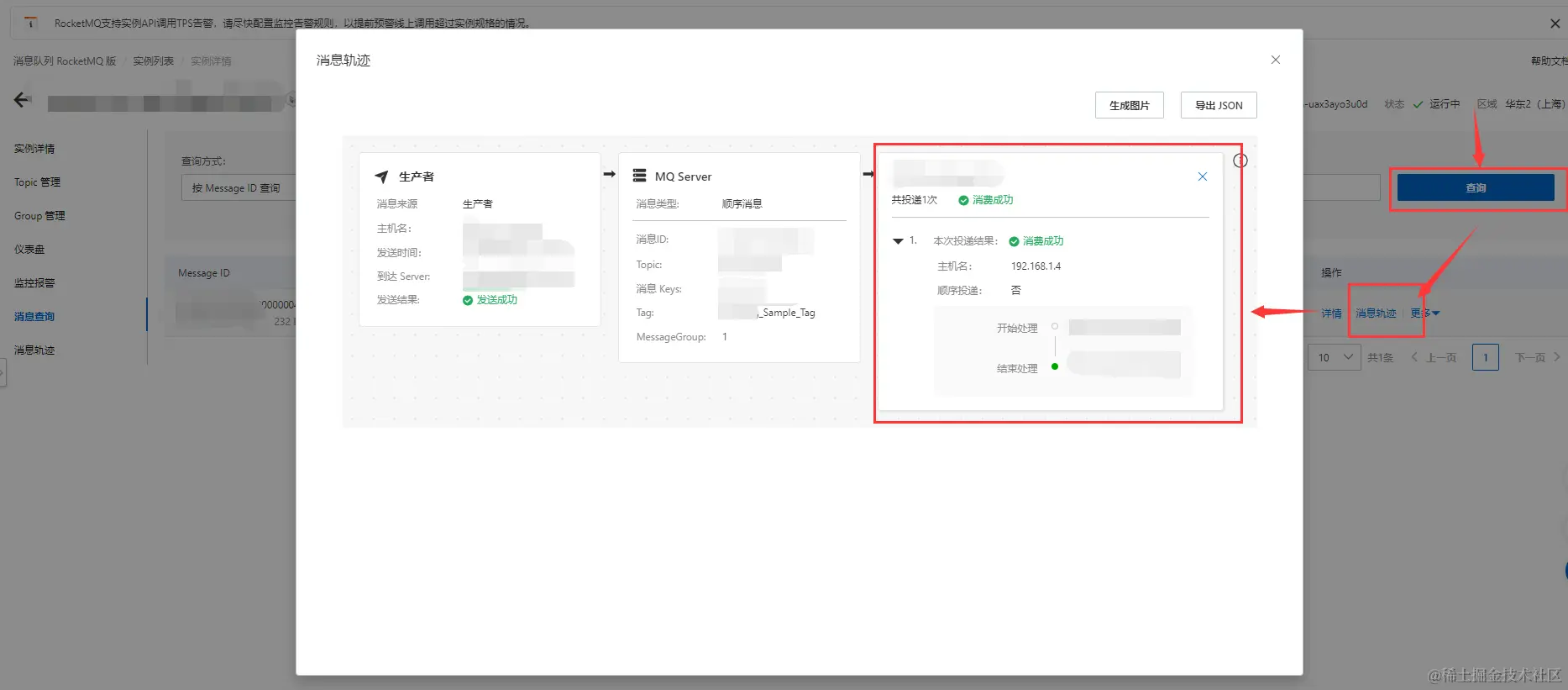Open 消息轨迹 in the sidebar
Image resolution: width=1568 pixels, height=690 pixels.
34,350
